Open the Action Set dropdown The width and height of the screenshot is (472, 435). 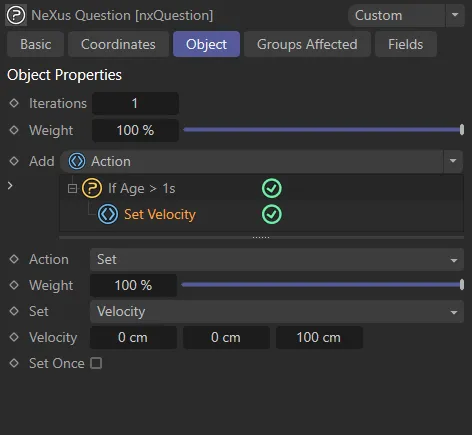pos(277,259)
